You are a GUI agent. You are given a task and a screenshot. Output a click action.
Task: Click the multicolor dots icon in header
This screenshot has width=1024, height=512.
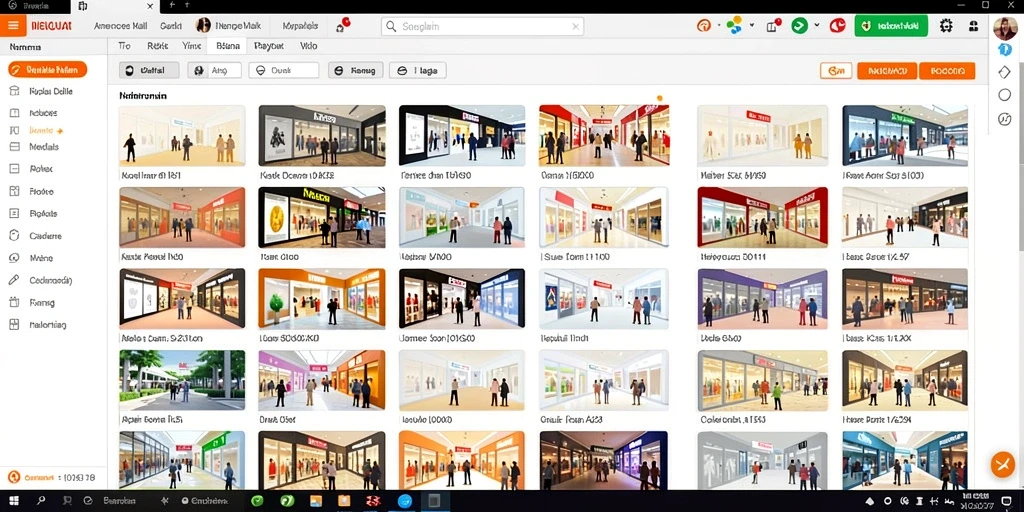[735, 26]
